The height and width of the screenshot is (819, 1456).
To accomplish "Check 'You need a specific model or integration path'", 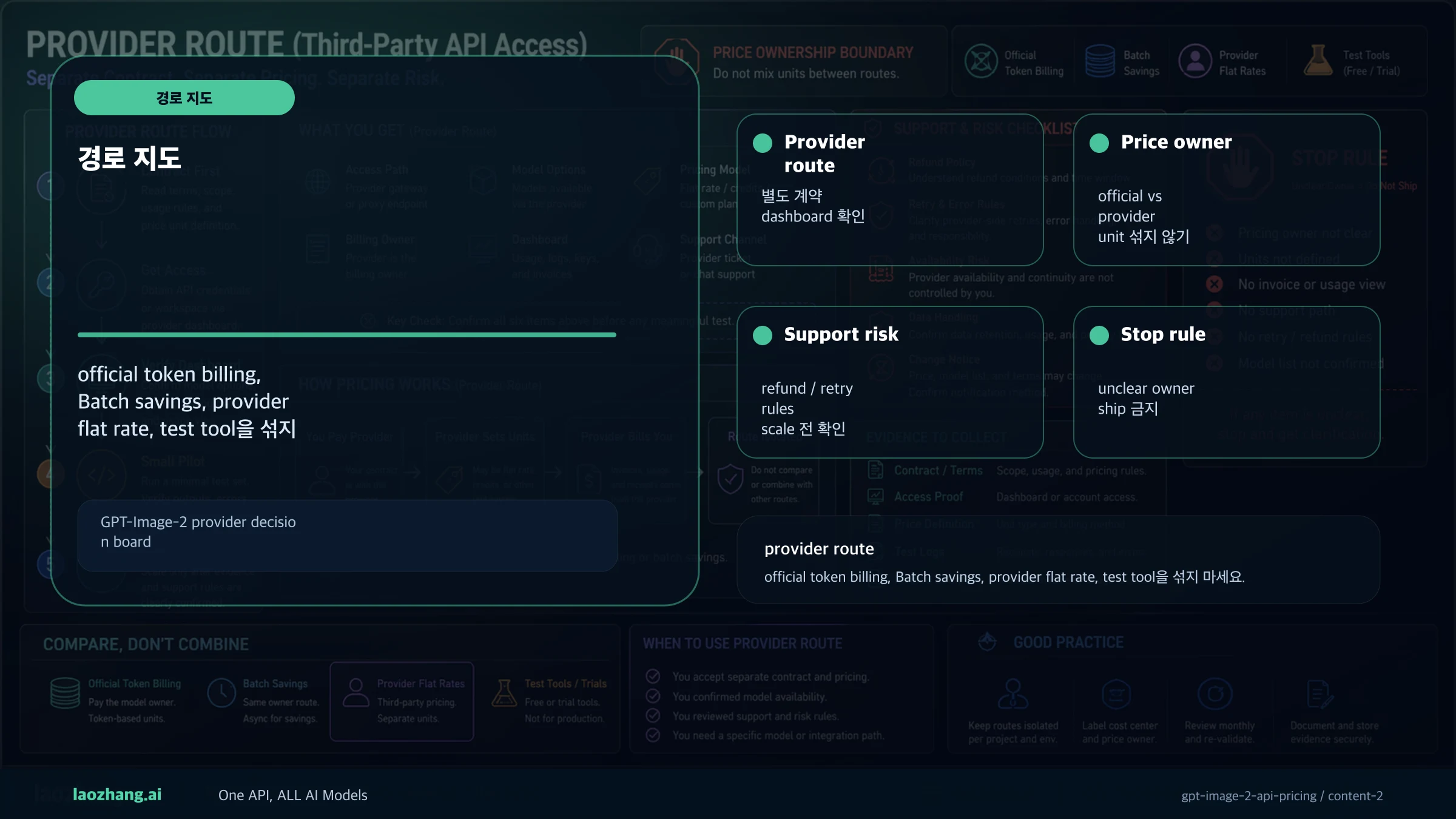I will click(653, 735).
